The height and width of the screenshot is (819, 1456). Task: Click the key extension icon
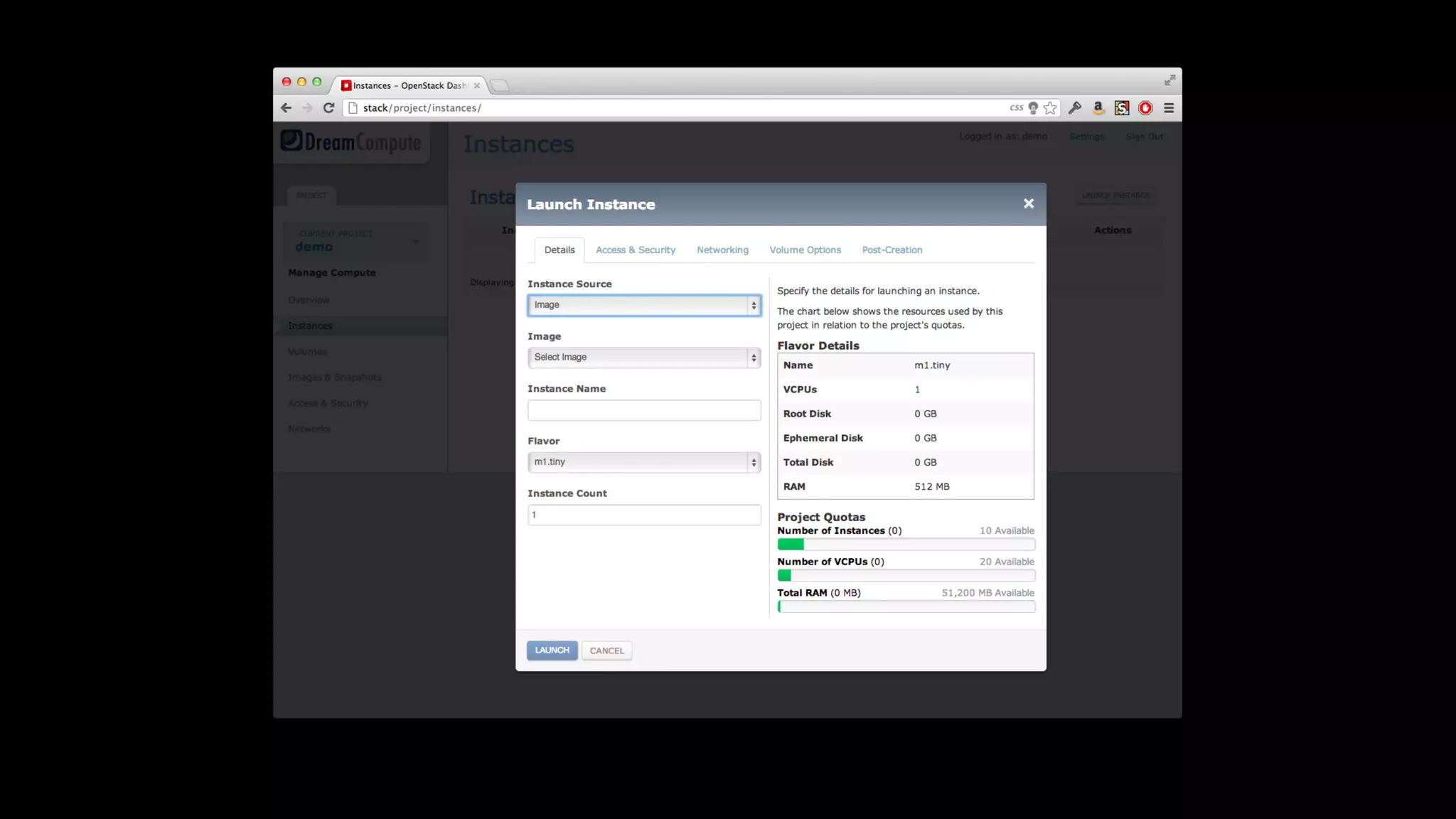1075,108
